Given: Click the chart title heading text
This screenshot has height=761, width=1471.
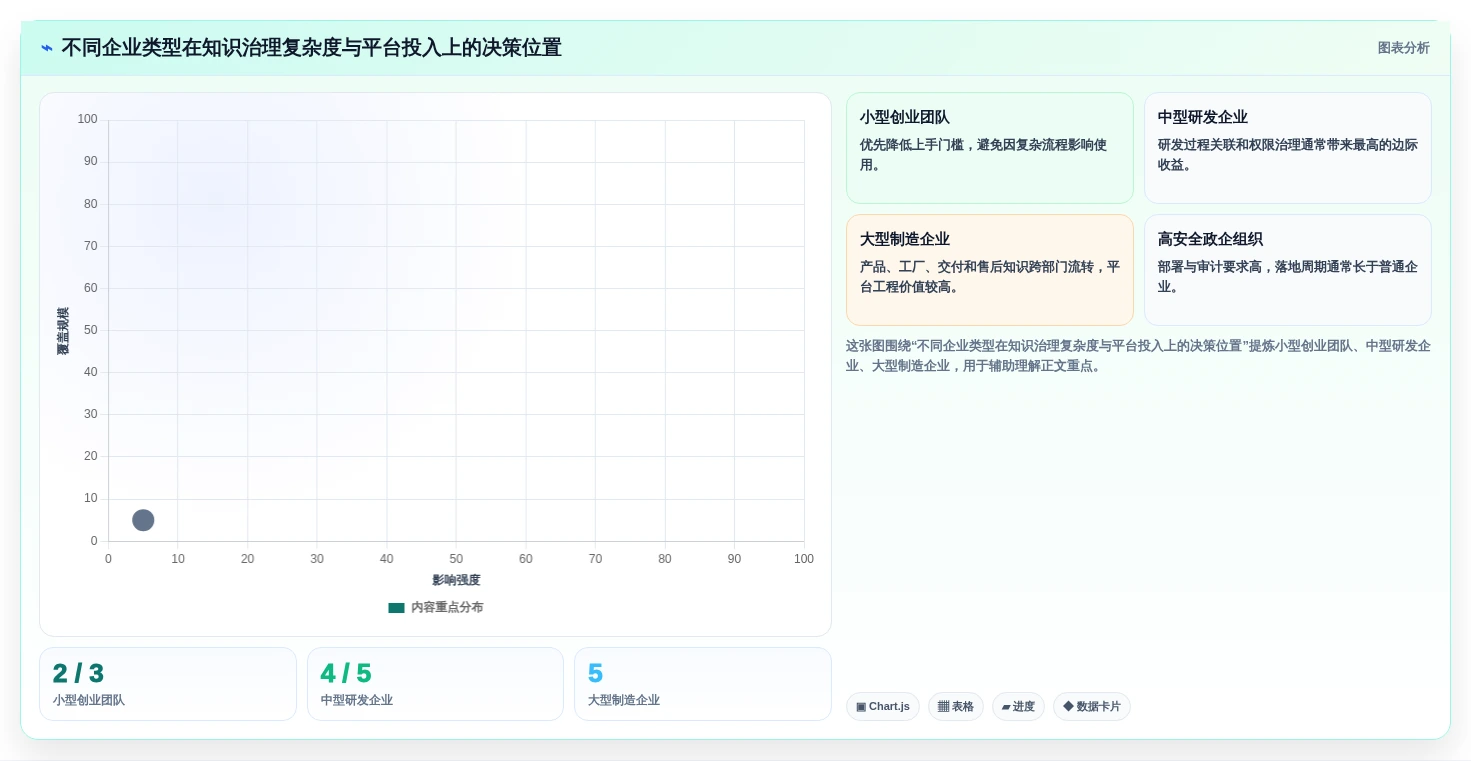Looking at the screenshot, I should point(311,48).
